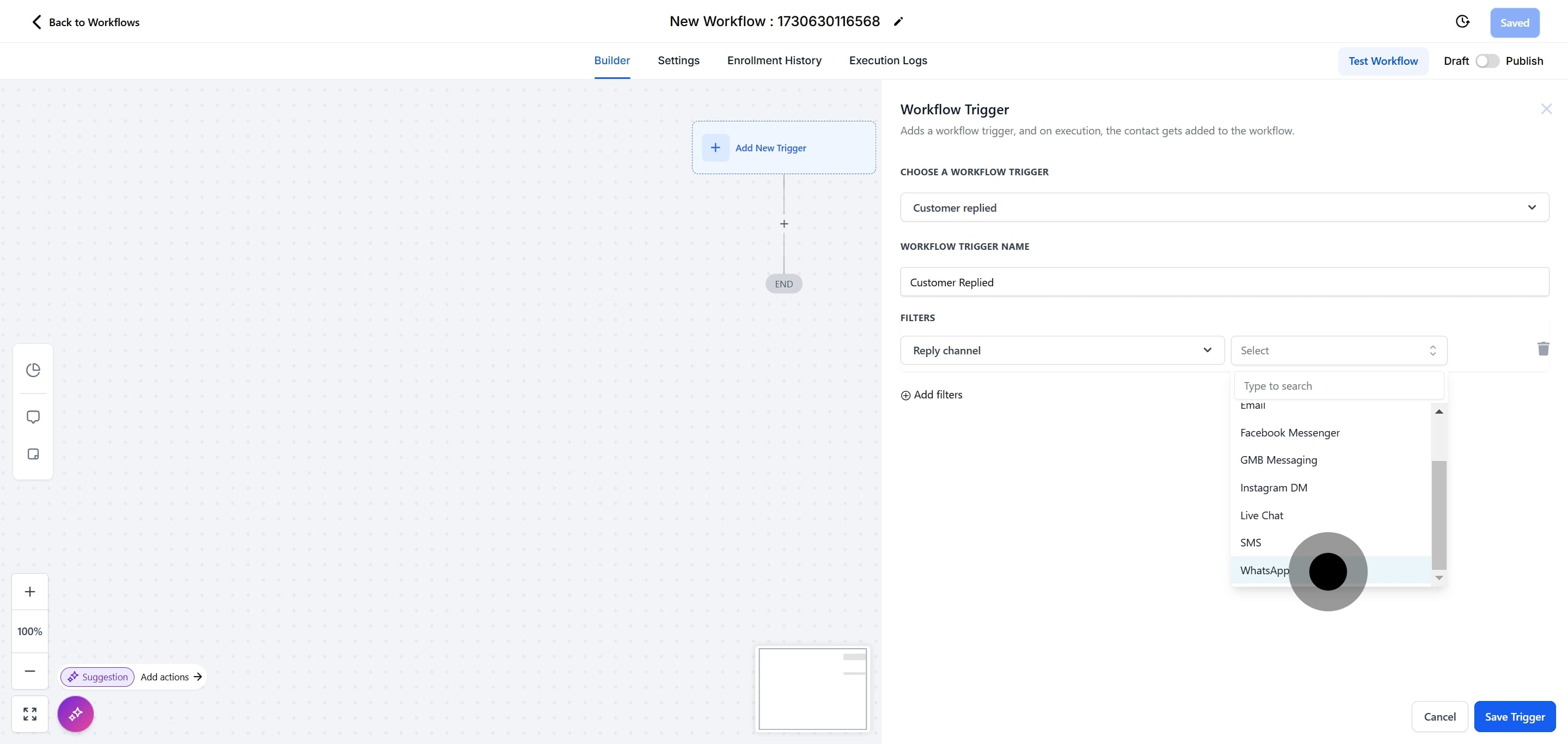The image size is (1568, 744).
Task: Open the Execution Logs tab
Action: 887,60
